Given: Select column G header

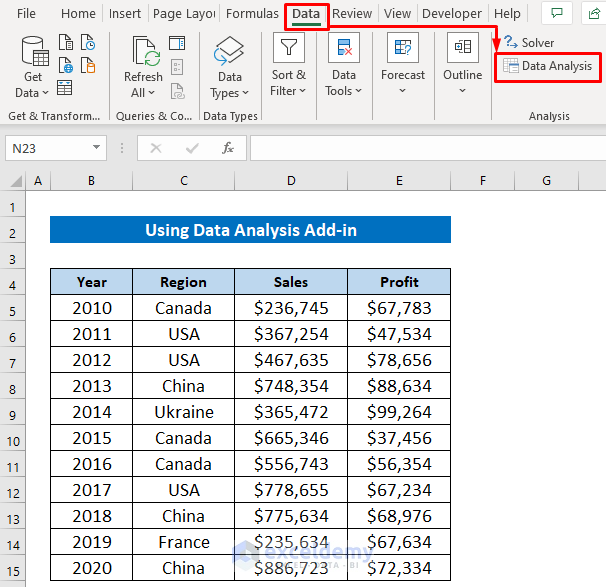Looking at the screenshot, I should pos(546,180).
